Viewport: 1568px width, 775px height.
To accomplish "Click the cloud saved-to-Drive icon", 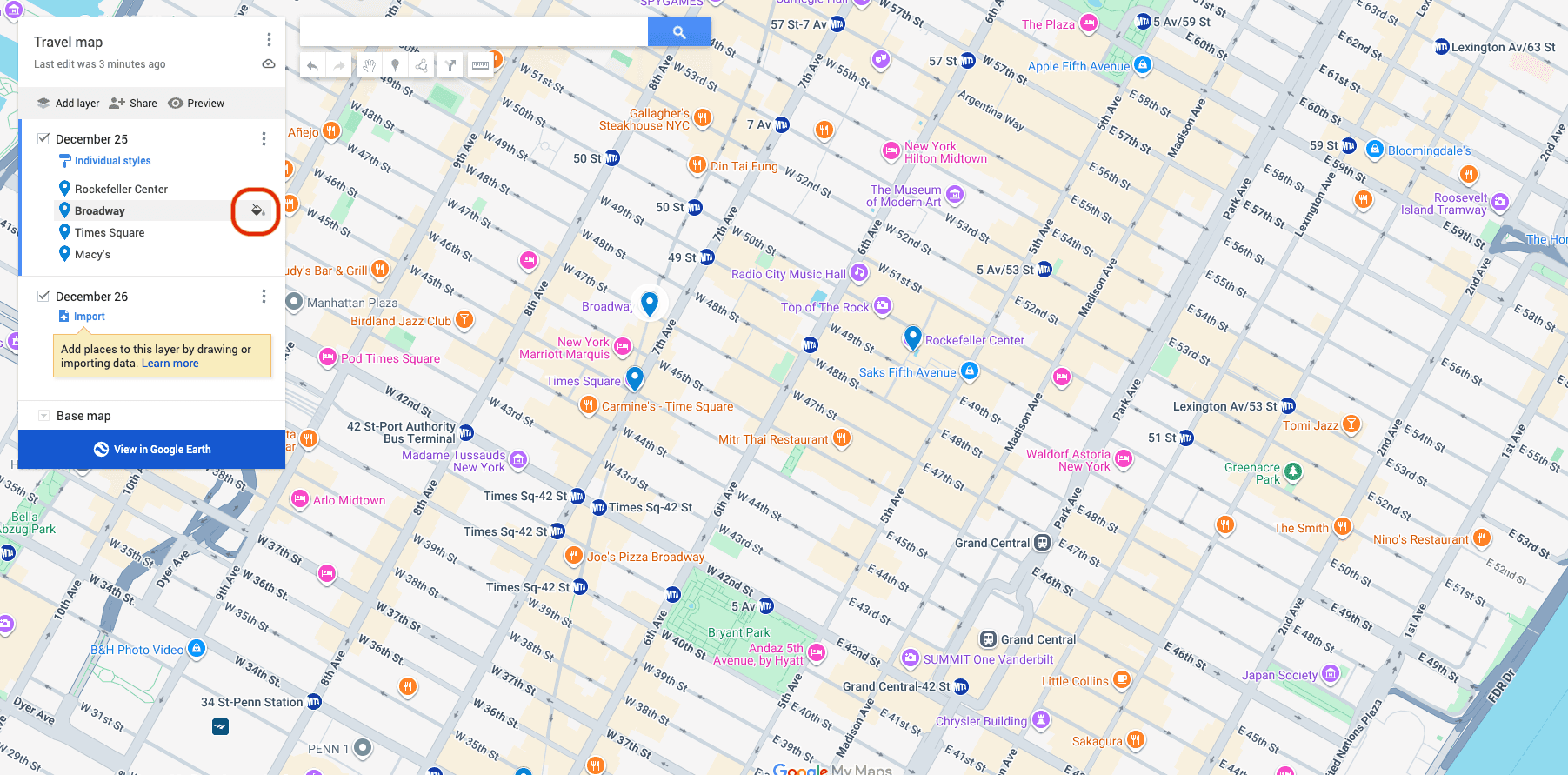I will (269, 64).
